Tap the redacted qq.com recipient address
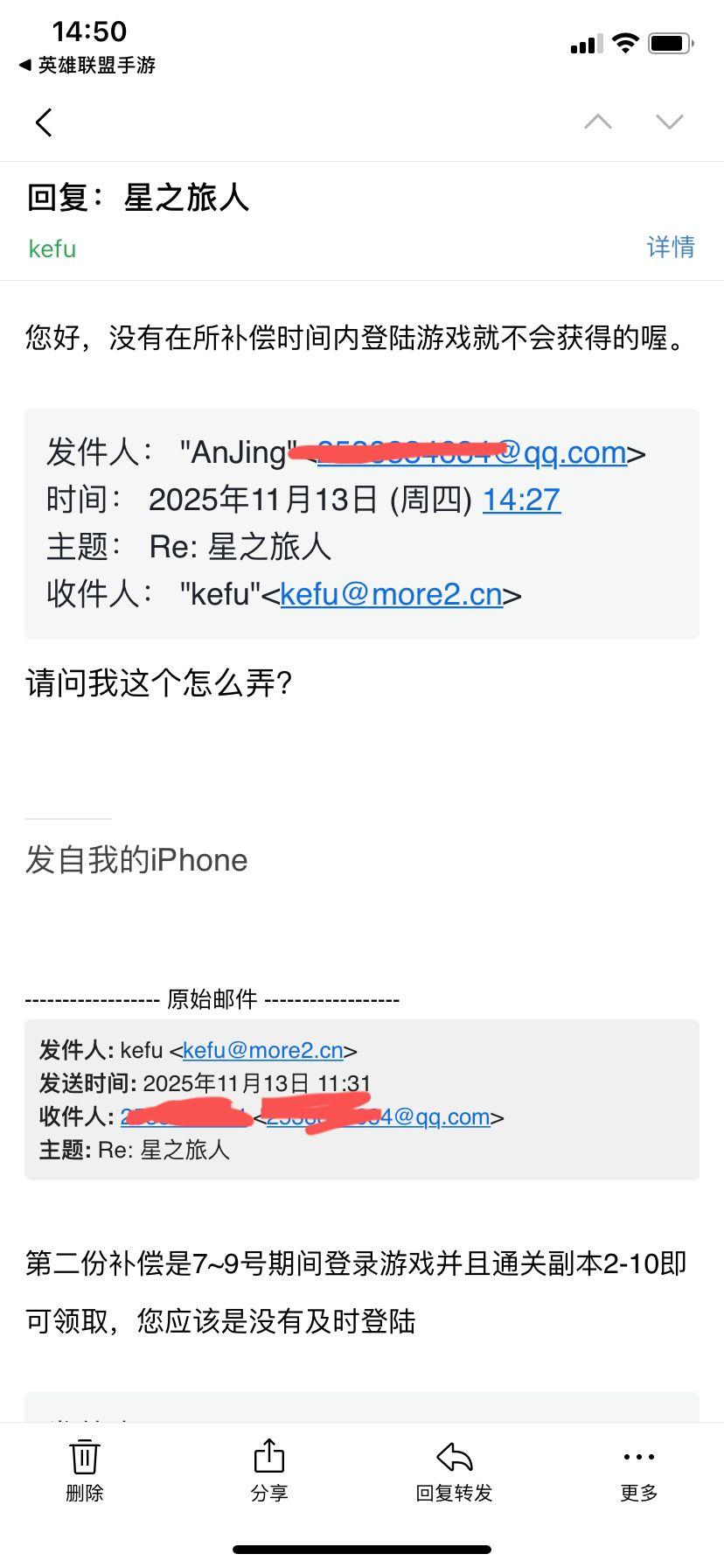 point(379,1116)
